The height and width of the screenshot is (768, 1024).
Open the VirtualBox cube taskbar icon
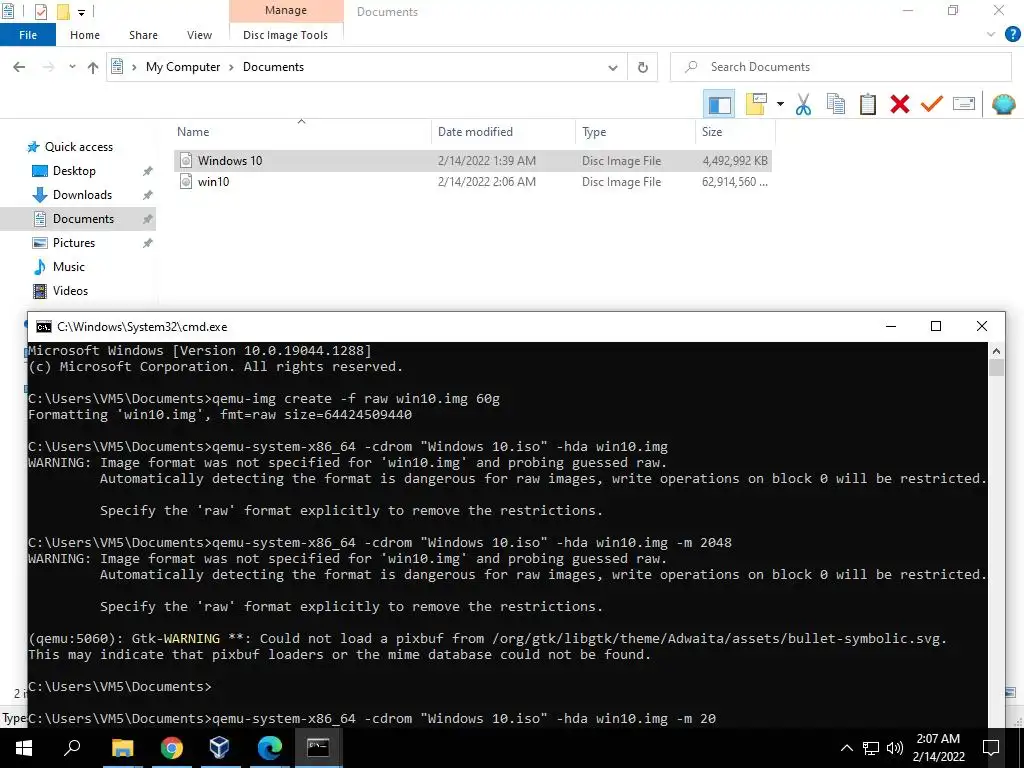(x=219, y=747)
